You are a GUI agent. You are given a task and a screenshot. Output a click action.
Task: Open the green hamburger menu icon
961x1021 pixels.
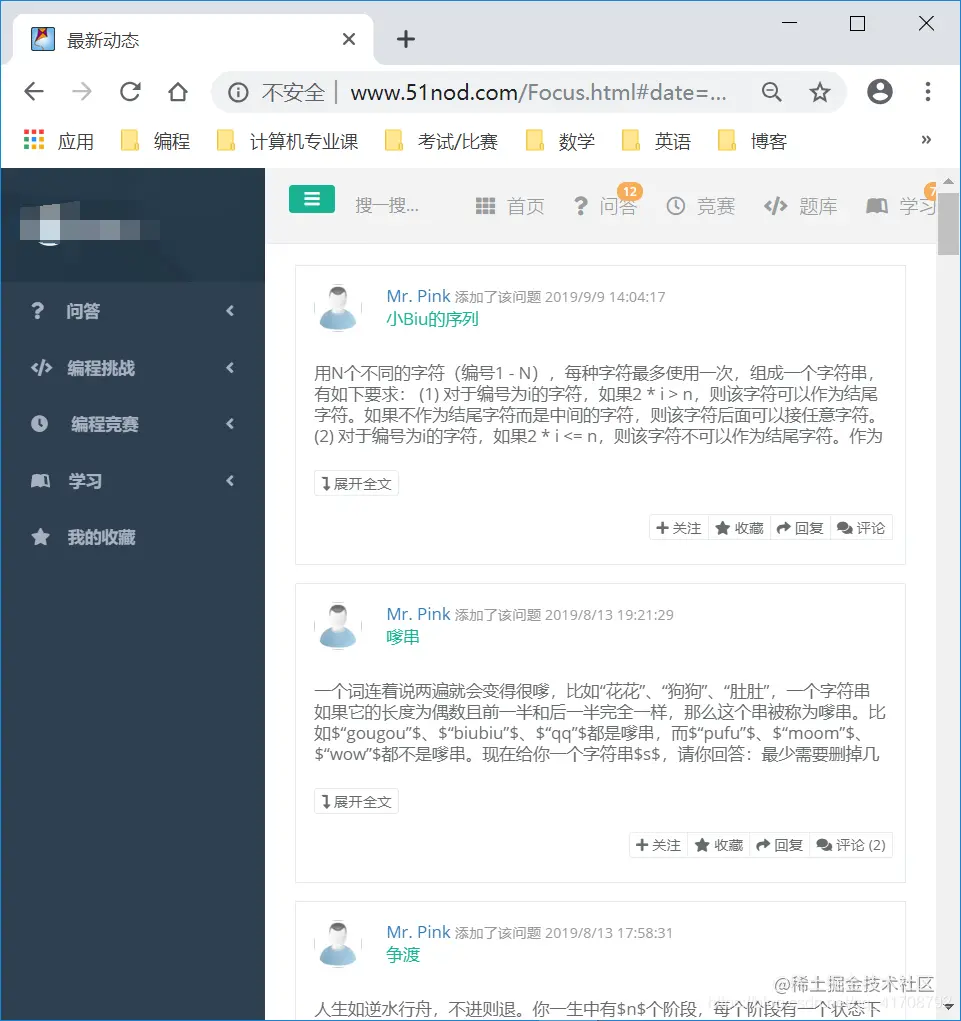(312, 199)
